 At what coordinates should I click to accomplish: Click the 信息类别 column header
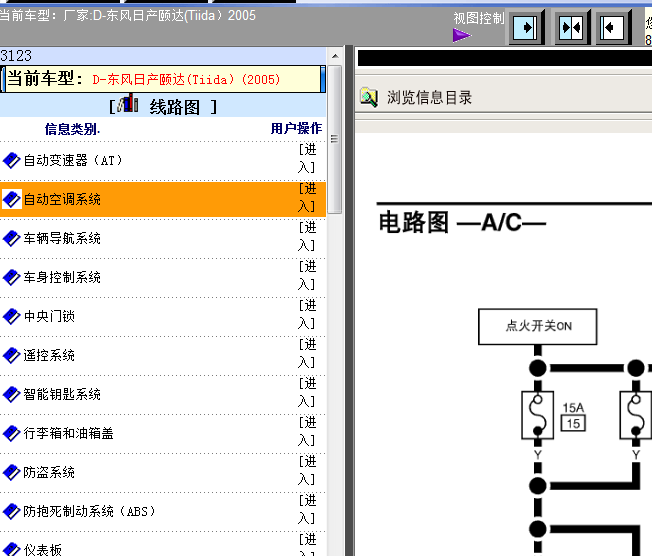click(x=72, y=129)
